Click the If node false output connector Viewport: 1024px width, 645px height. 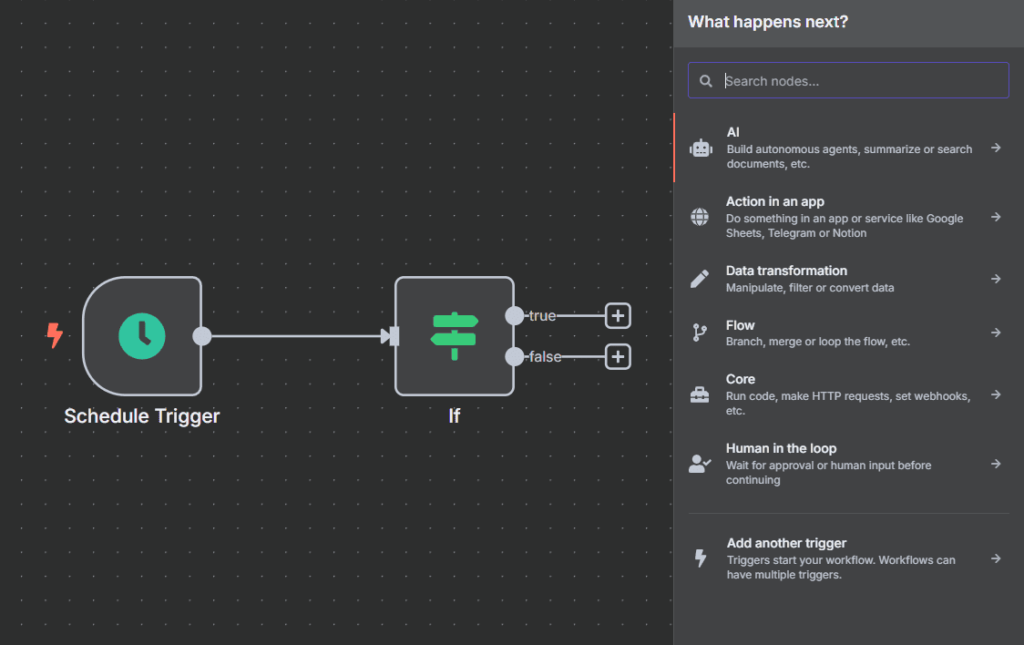coord(515,356)
